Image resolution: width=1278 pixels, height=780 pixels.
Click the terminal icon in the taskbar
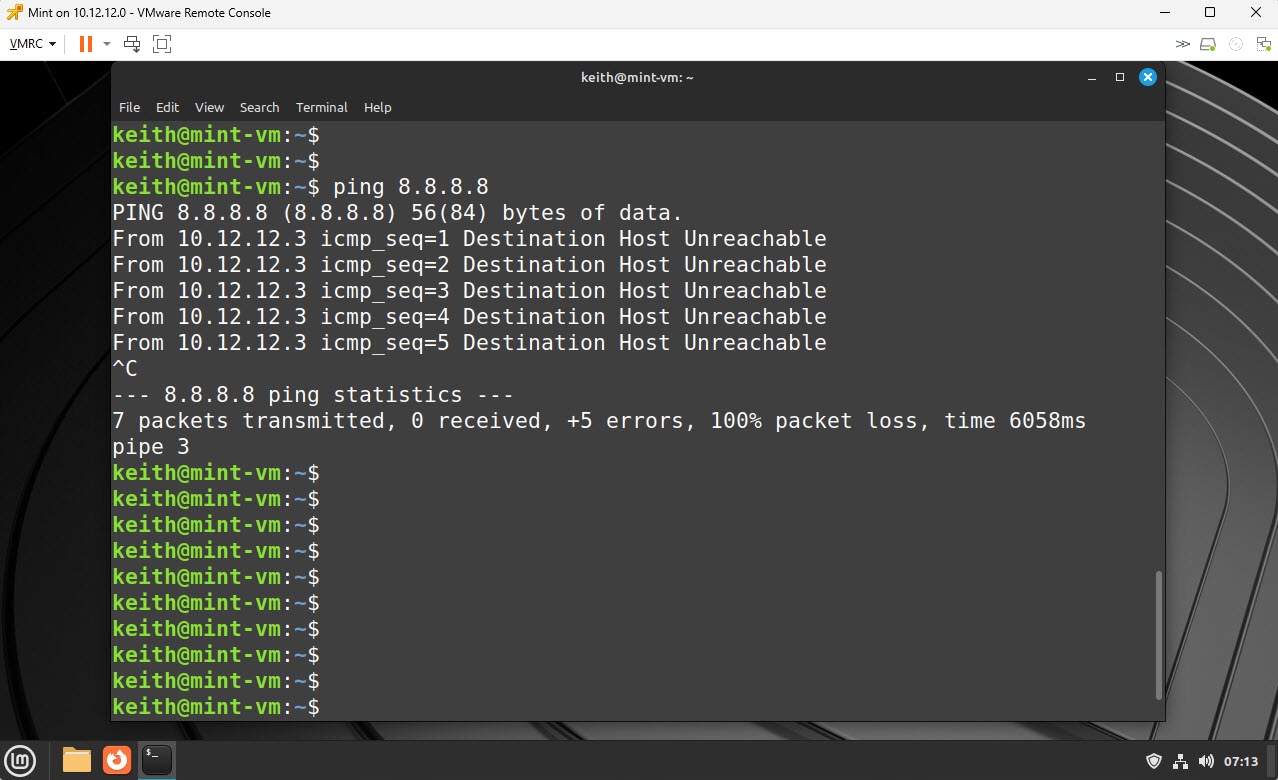point(156,760)
